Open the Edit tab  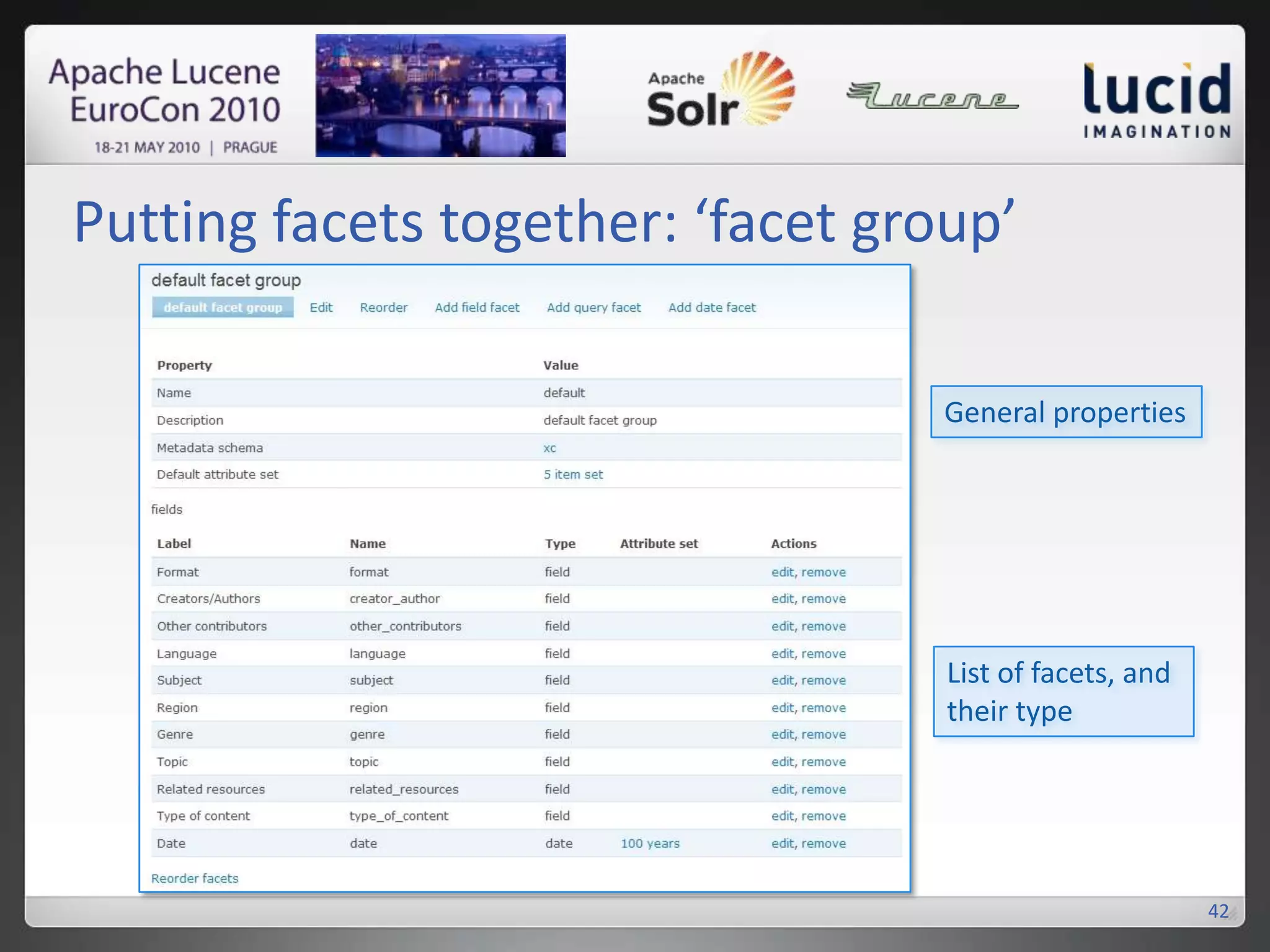pos(321,307)
